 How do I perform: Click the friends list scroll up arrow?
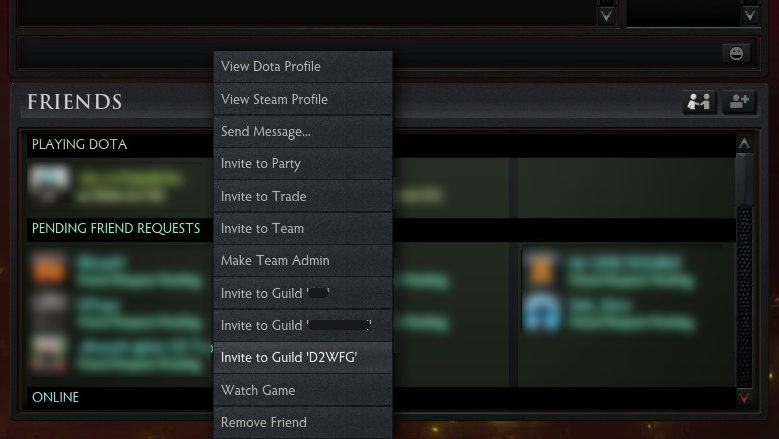tap(744, 144)
